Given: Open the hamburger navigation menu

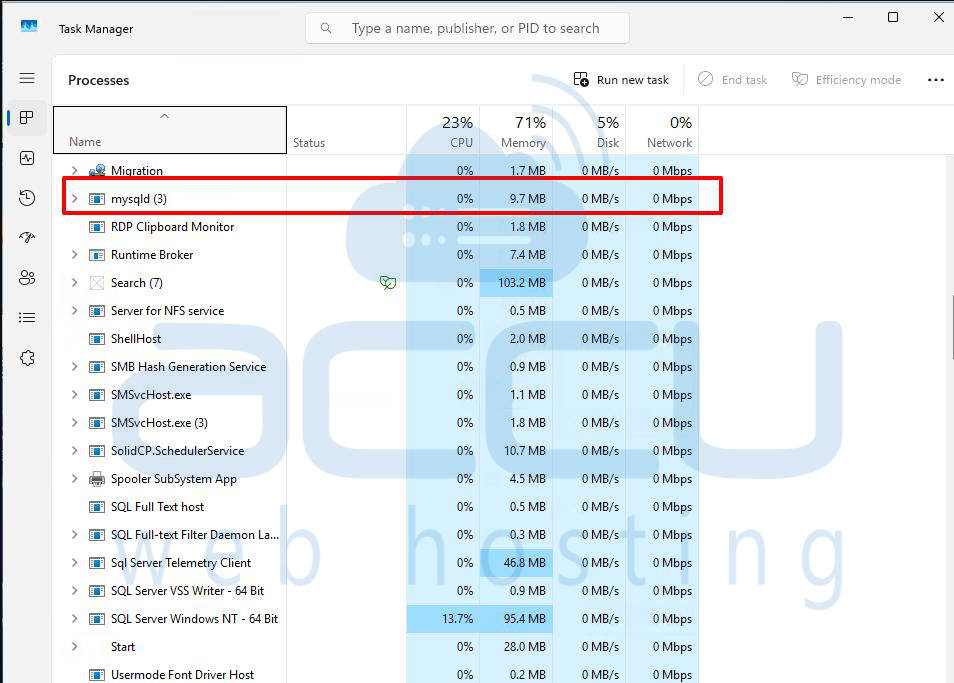Looking at the screenshot, I should point(27,78).
